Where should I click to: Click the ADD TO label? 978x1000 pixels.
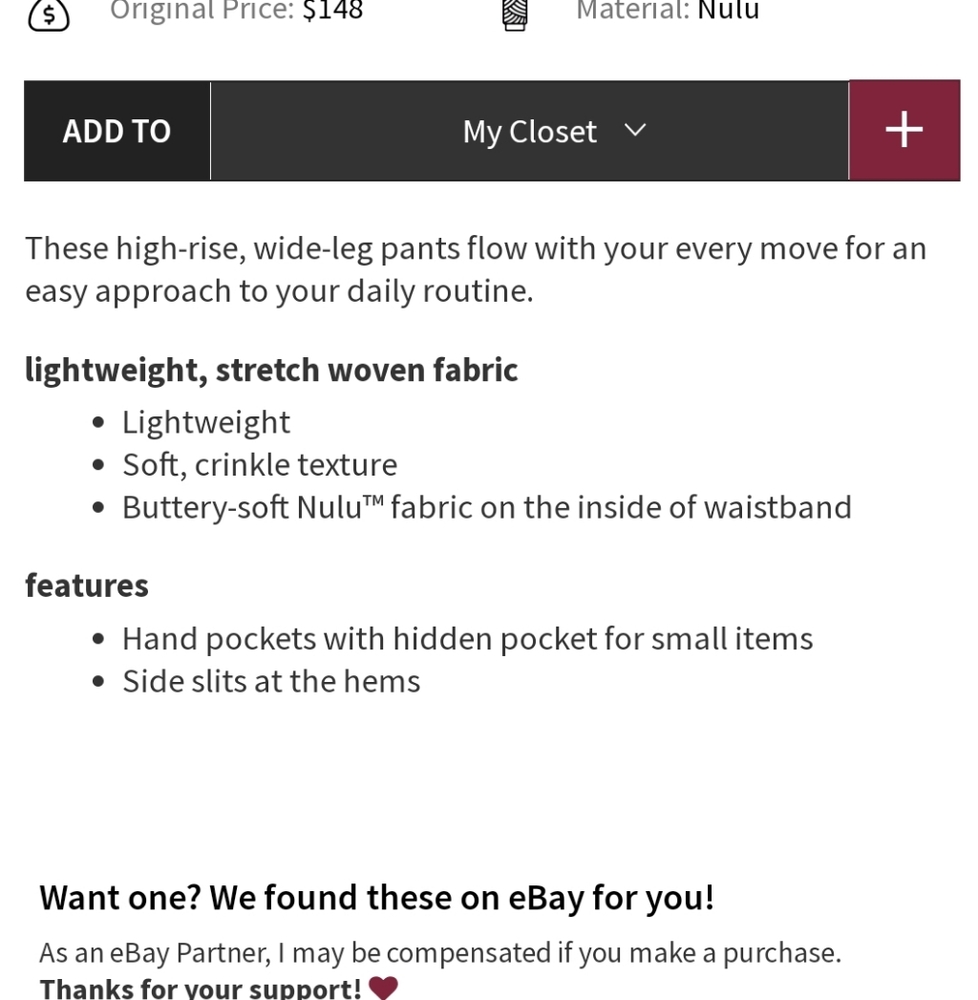(117, 131)
